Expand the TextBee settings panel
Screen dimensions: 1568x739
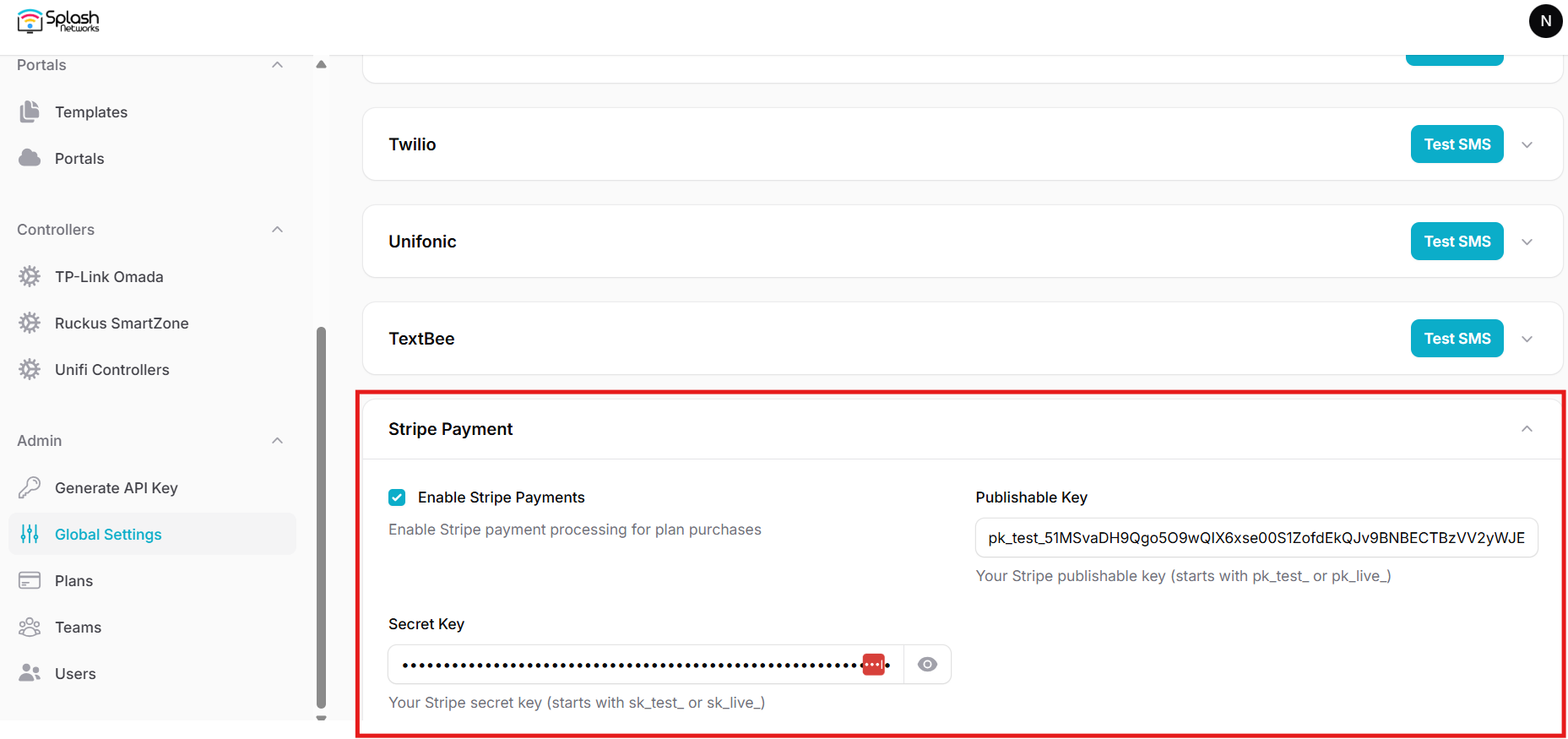(1527, 339)
